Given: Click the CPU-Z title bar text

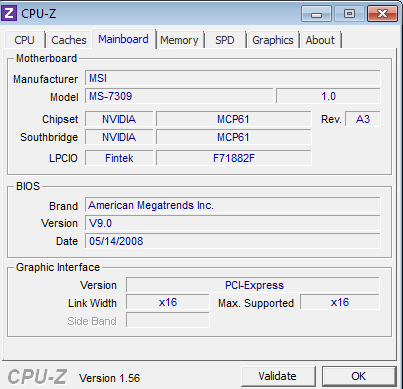Looking at the screenshot, I should pos(38,14).
